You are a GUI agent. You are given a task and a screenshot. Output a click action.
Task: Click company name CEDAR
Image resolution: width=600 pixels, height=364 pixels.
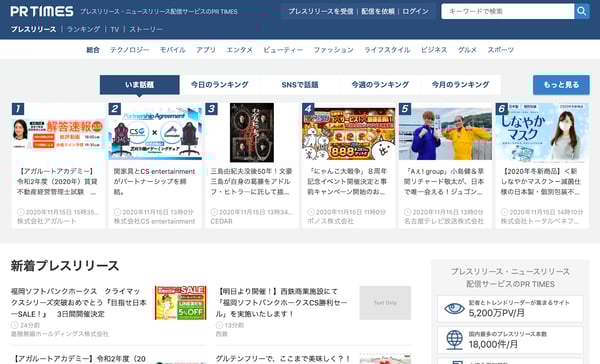click(221, 221)
